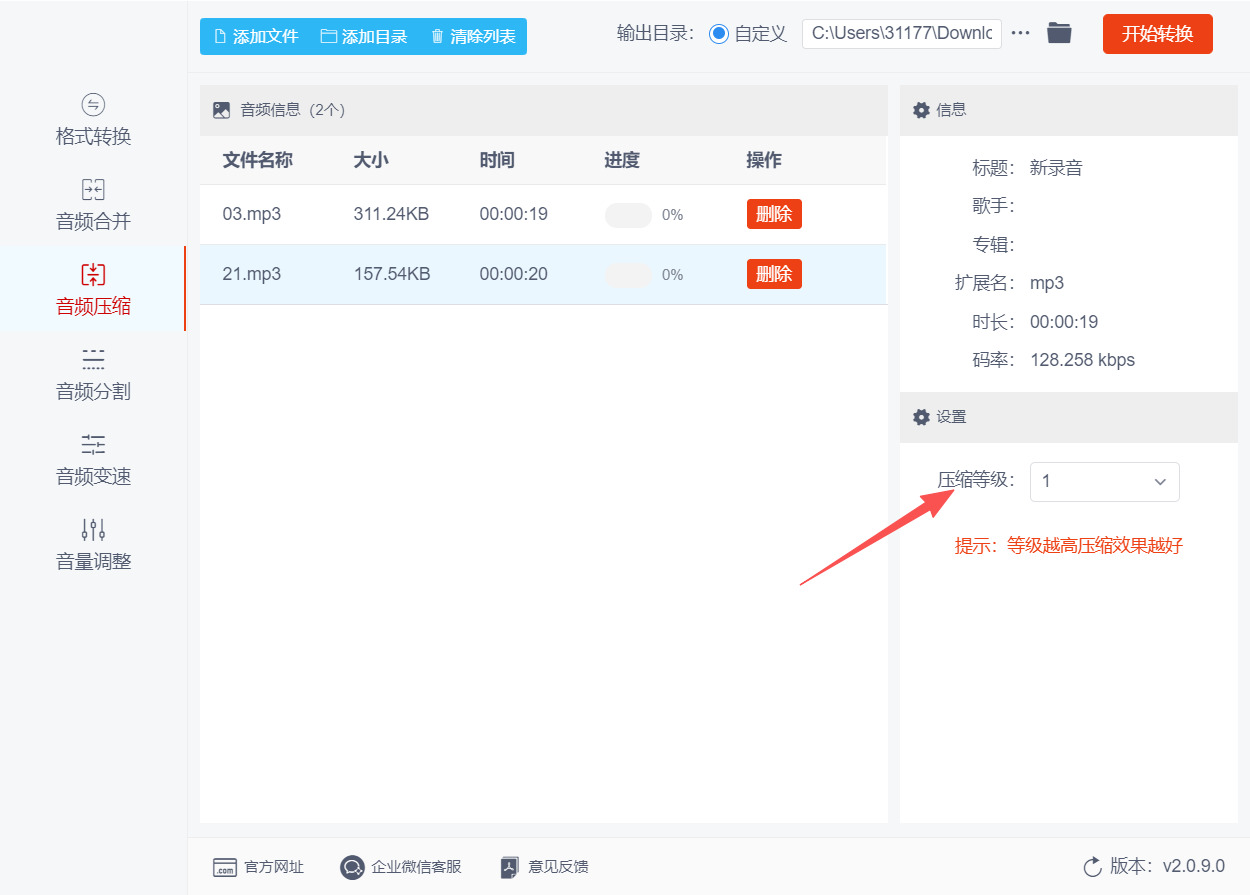Click duration 00:00:20 in list

click(513, 274)
